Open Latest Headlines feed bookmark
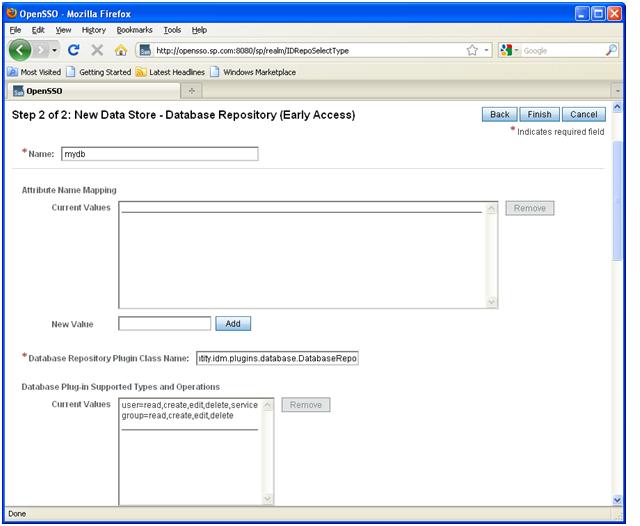 [170, 72]
